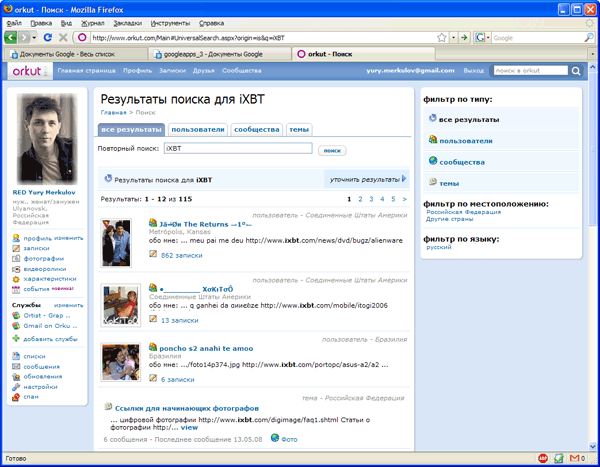600x467 pixels.
Task: Open Инструменты menu
Action: [170, 23]
